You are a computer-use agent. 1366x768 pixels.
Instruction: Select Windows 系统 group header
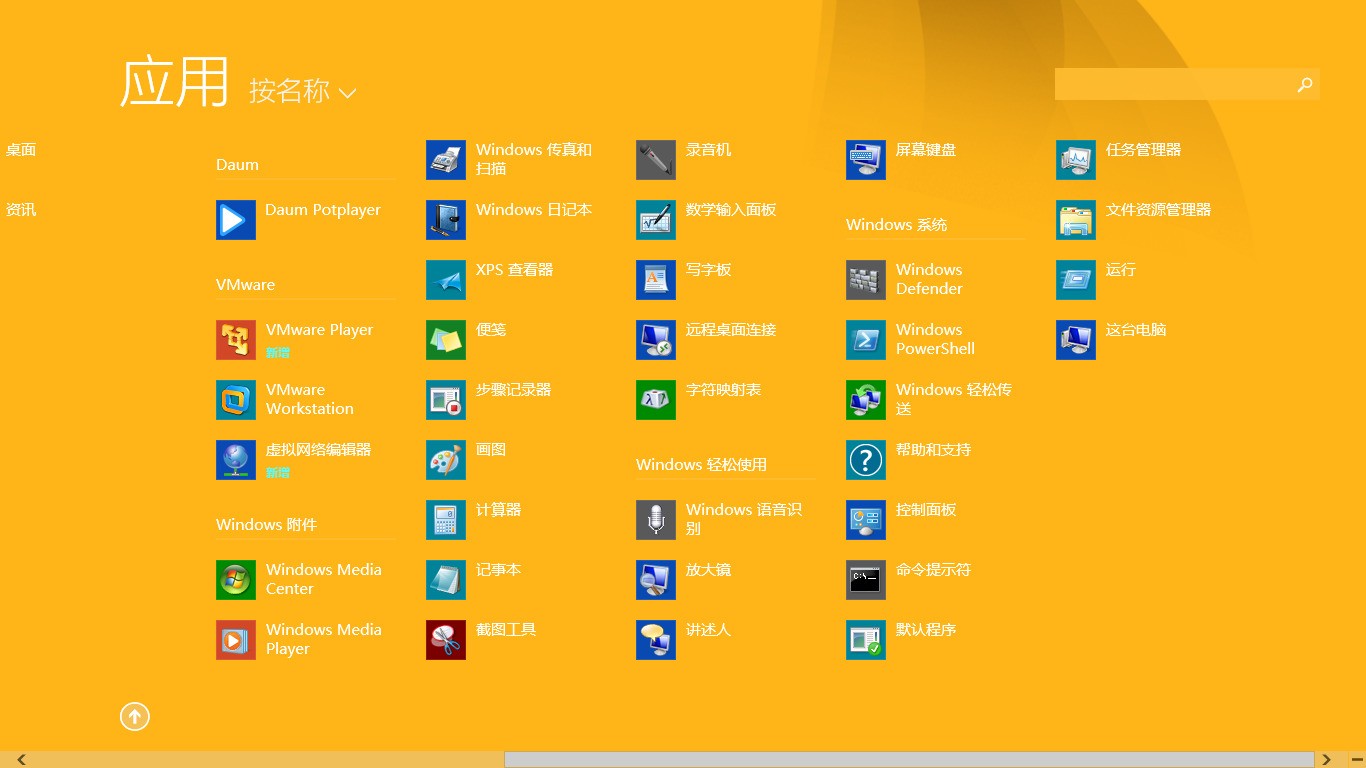(x=896, y=225)
